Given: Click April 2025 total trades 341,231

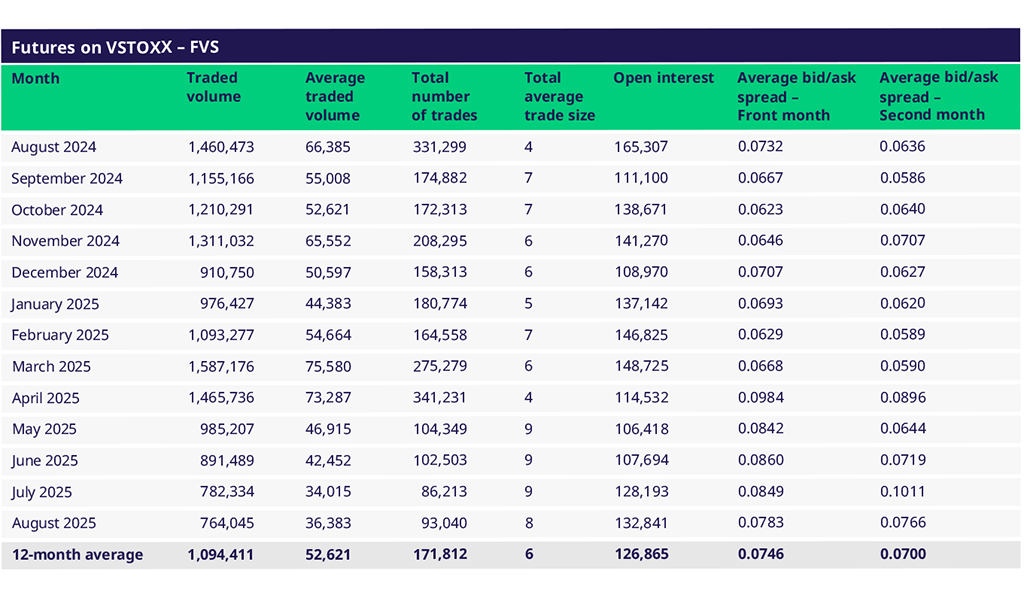Looking at the screenshot, I should [439, 398].
